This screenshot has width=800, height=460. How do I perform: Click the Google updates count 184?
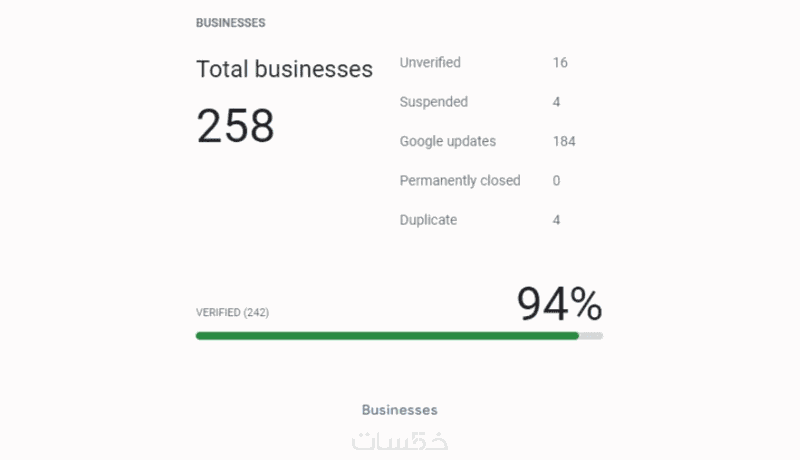tap(564, 141)
